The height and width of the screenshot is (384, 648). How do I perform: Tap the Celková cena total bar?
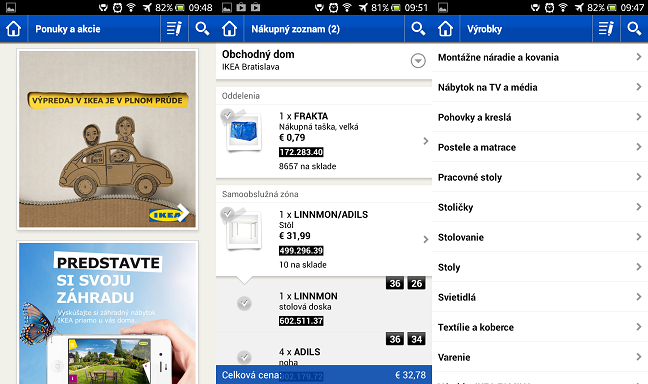click(324, 374)
